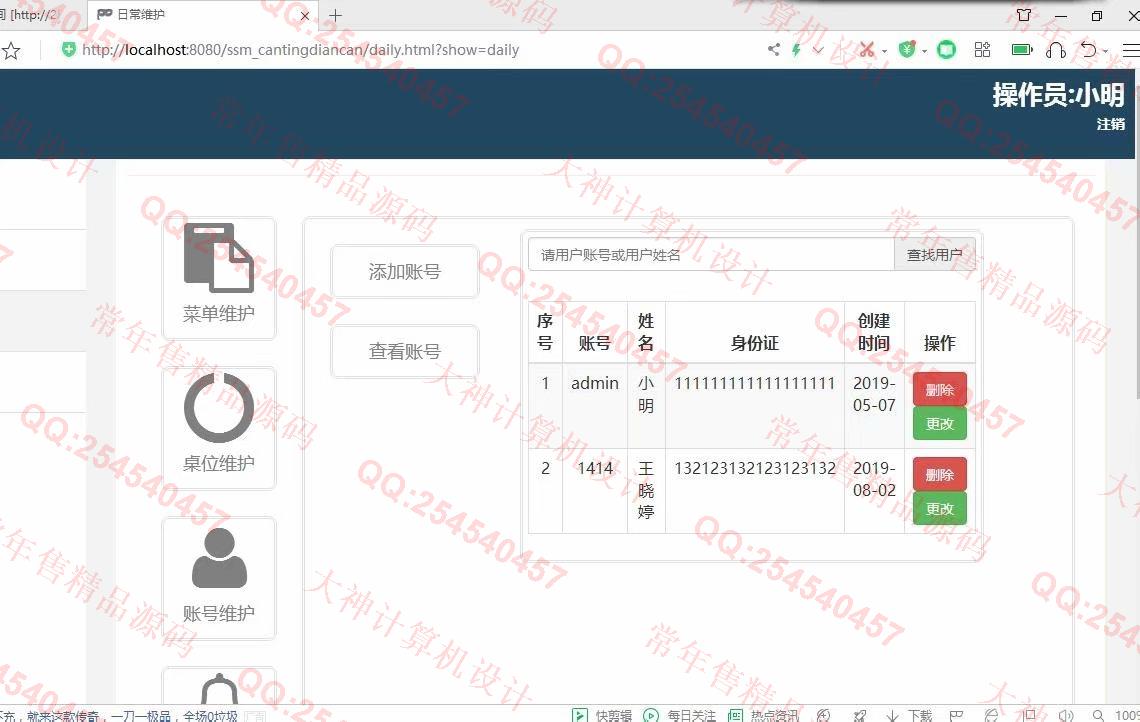
Task: Delete the 1414 account row
Action: (x=939, y=475)
